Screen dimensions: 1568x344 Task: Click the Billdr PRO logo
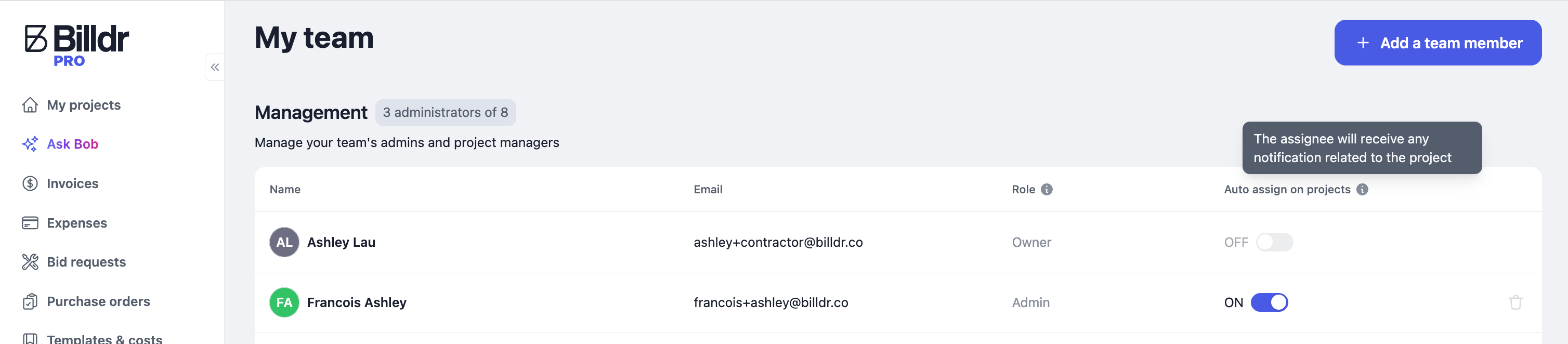(77, 45)
